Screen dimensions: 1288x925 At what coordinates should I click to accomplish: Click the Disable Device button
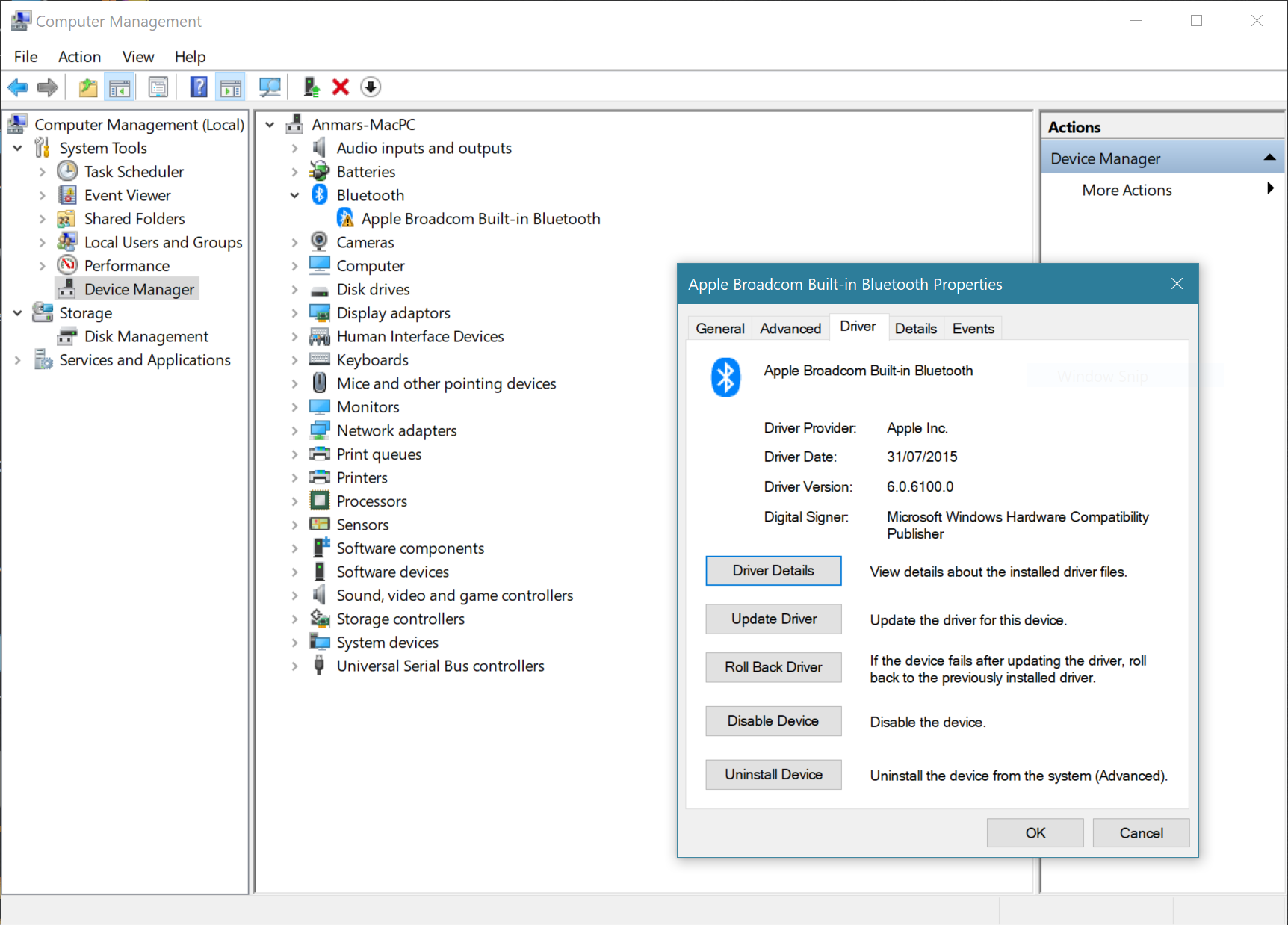773,721
